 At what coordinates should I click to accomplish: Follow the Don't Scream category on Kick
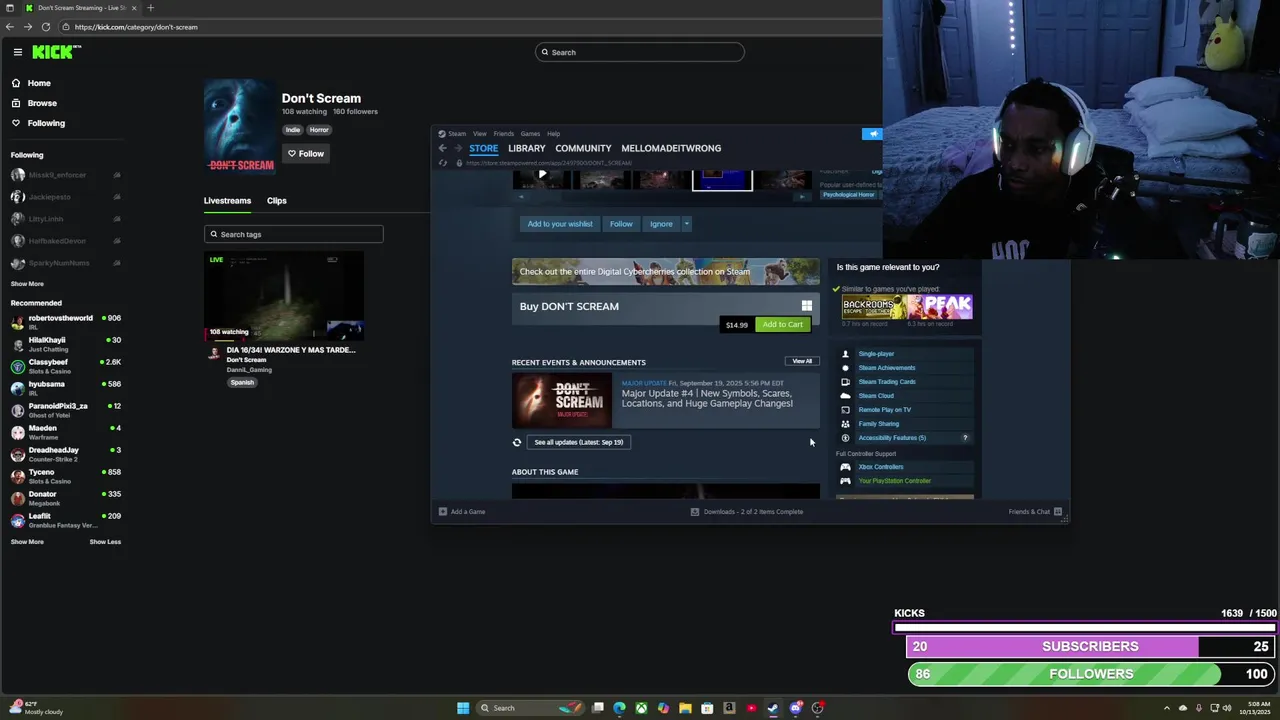coord(306,154)
